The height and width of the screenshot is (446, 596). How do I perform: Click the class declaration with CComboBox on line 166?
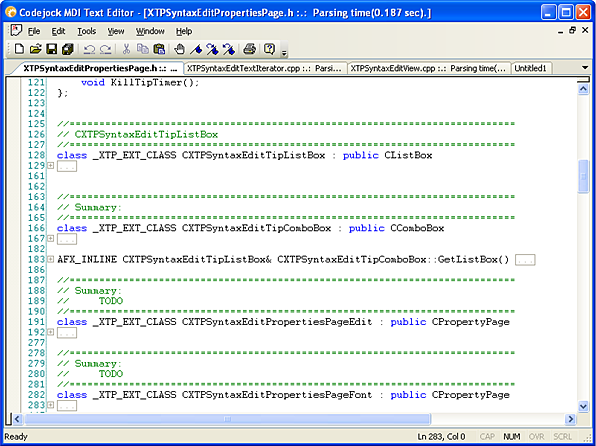[250, 229]
